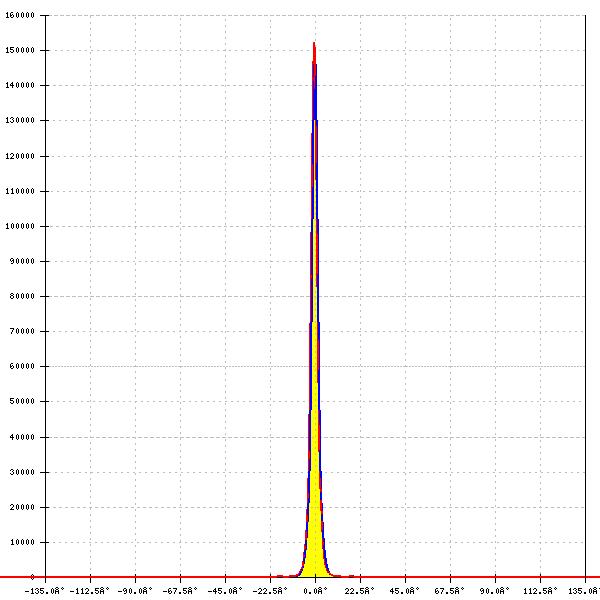Click the x-axis label "45.0Â°"
Viewport: 600px width, 600px height.
click(405, 591)
